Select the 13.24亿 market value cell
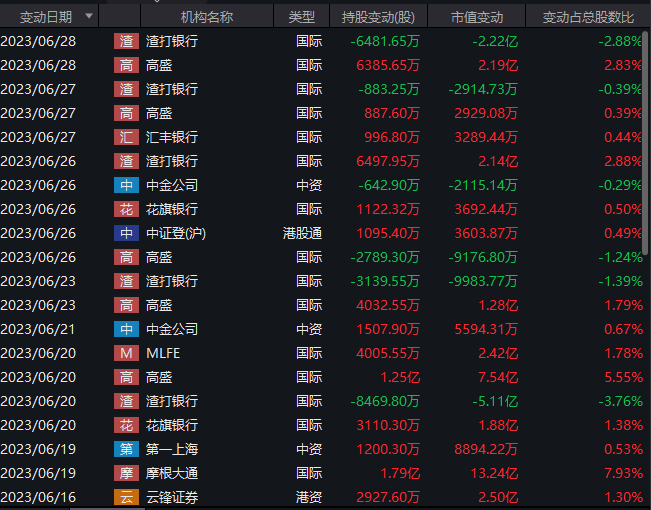 point(495,473)
